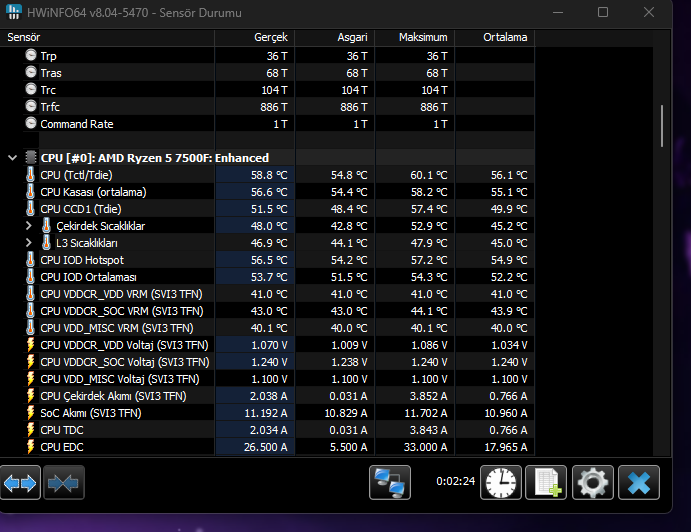This screenshot has width=691, height=532.
Task: Click the collapse columns arrows button
Action: tap(63, 483)
